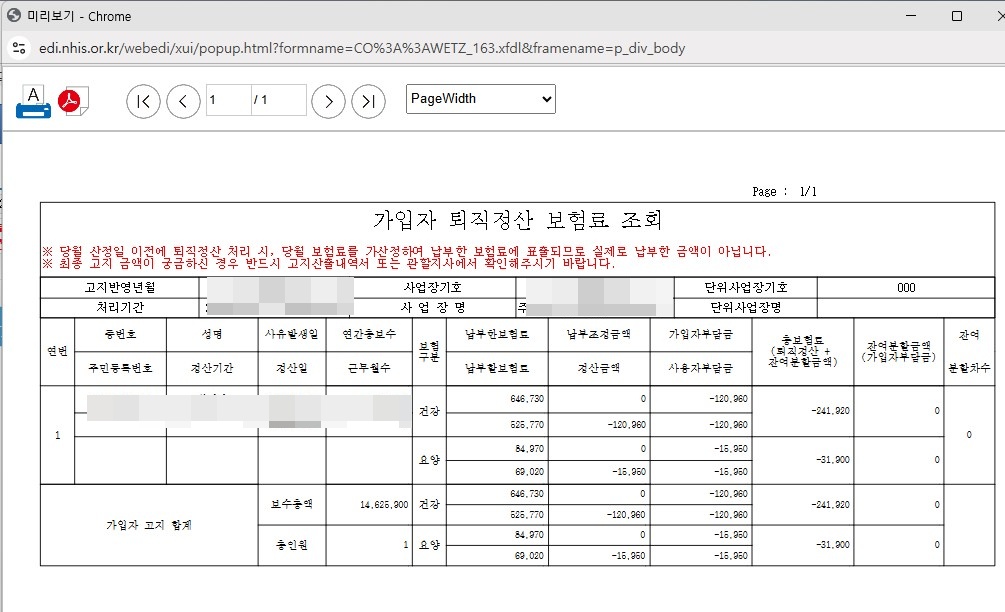Screen dimensions: 1005x612
Task: Click the site information icon in address bar
Action: [19, 48]
